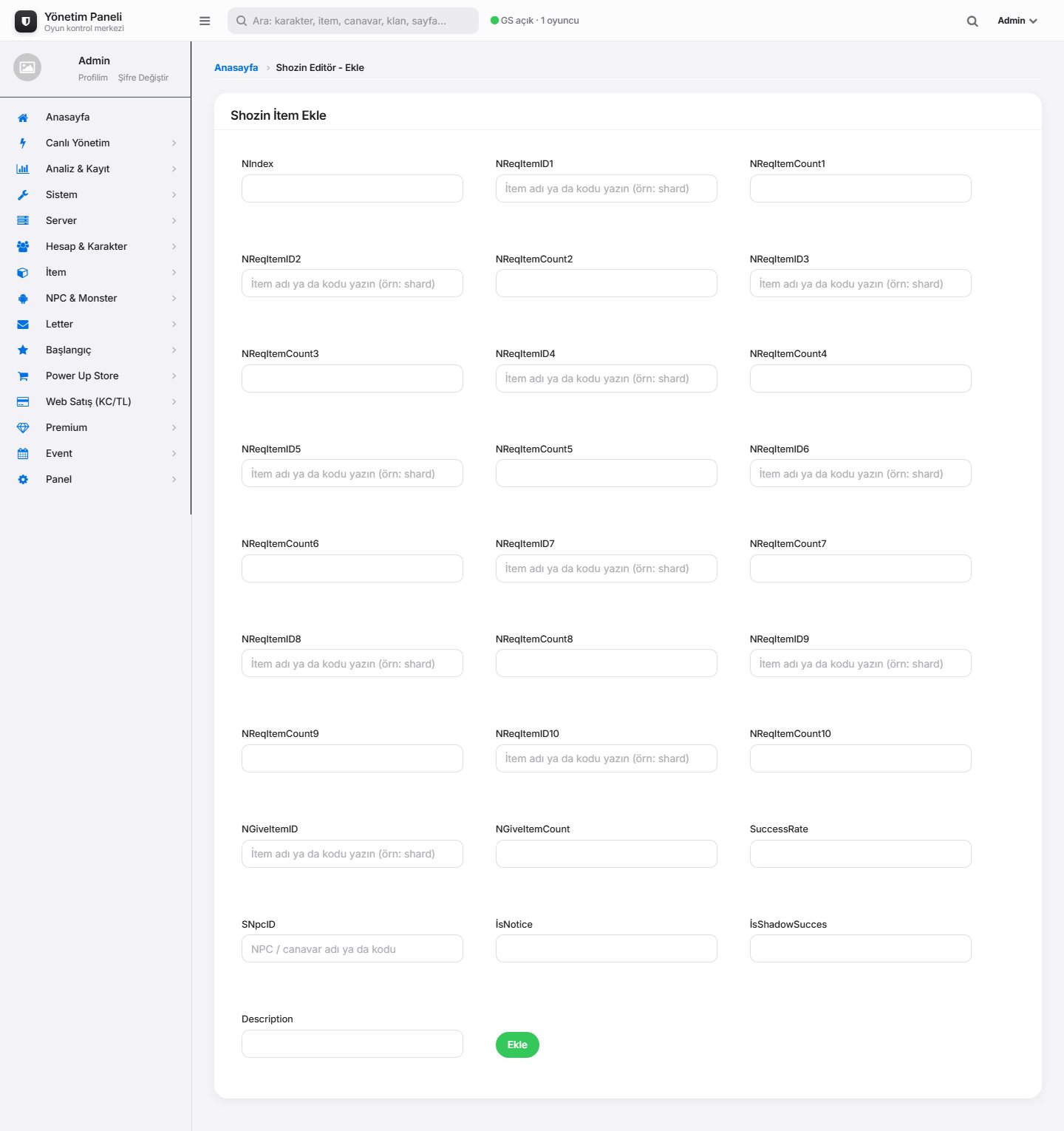Expand the Sistem menu chevron

[174, 195]
